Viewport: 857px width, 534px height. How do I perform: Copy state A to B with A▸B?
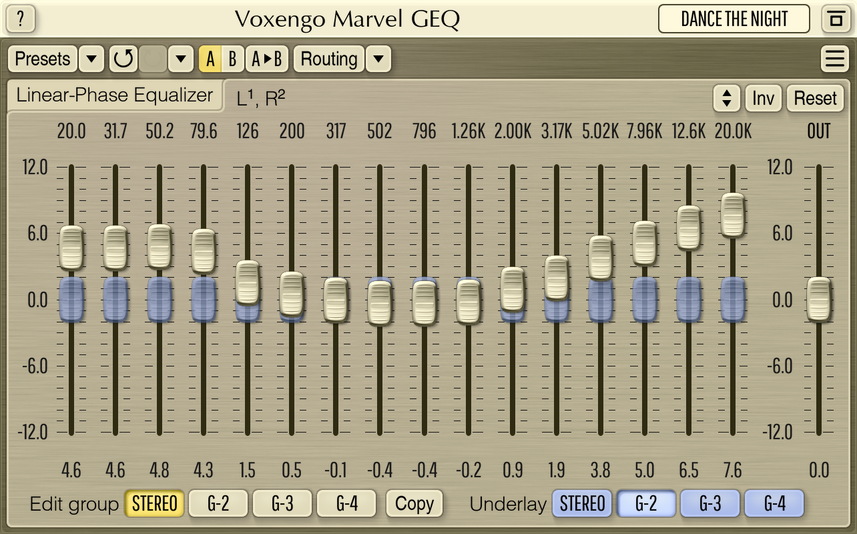coord(267,59)
